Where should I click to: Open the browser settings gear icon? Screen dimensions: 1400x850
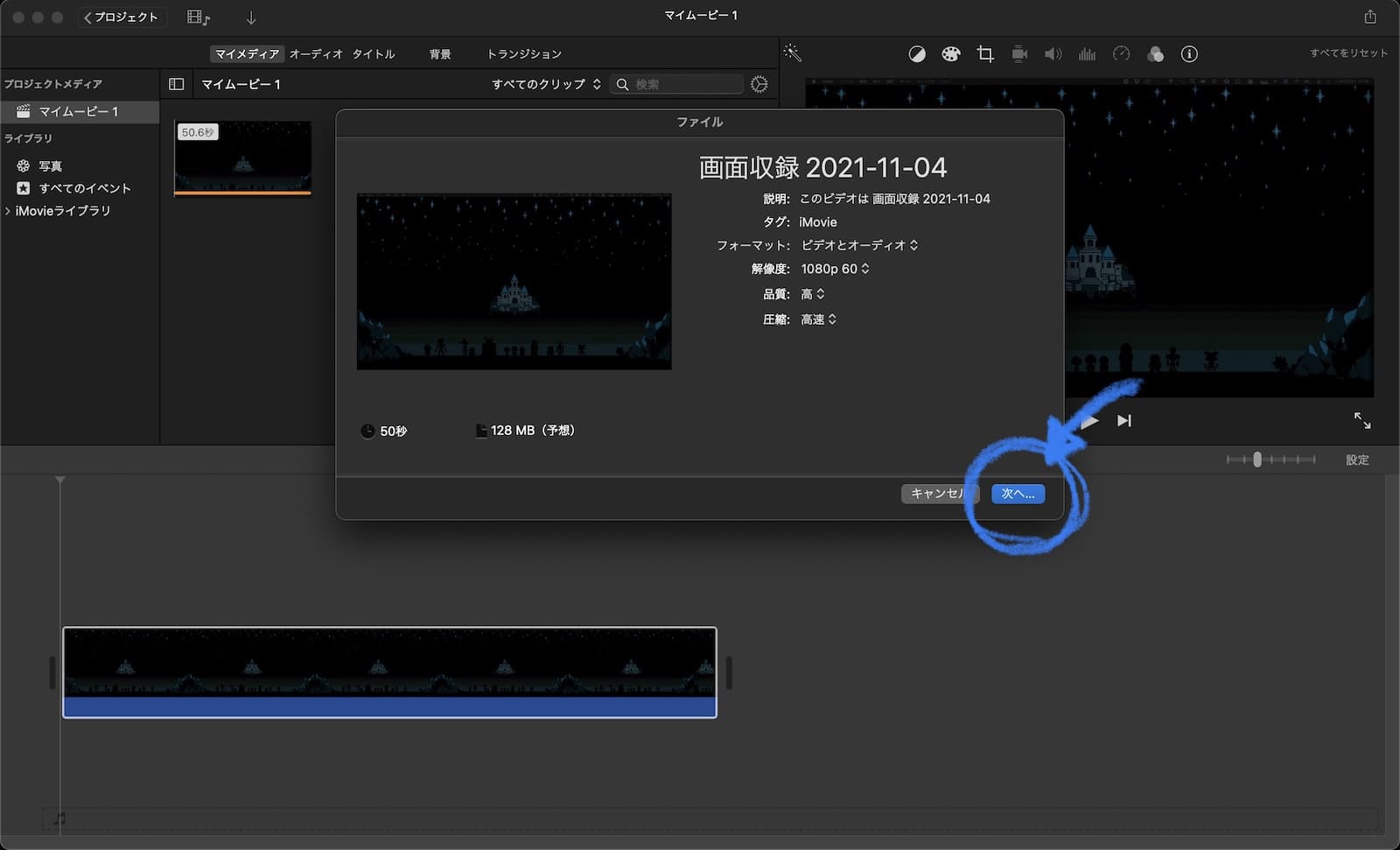pos(759,84)
